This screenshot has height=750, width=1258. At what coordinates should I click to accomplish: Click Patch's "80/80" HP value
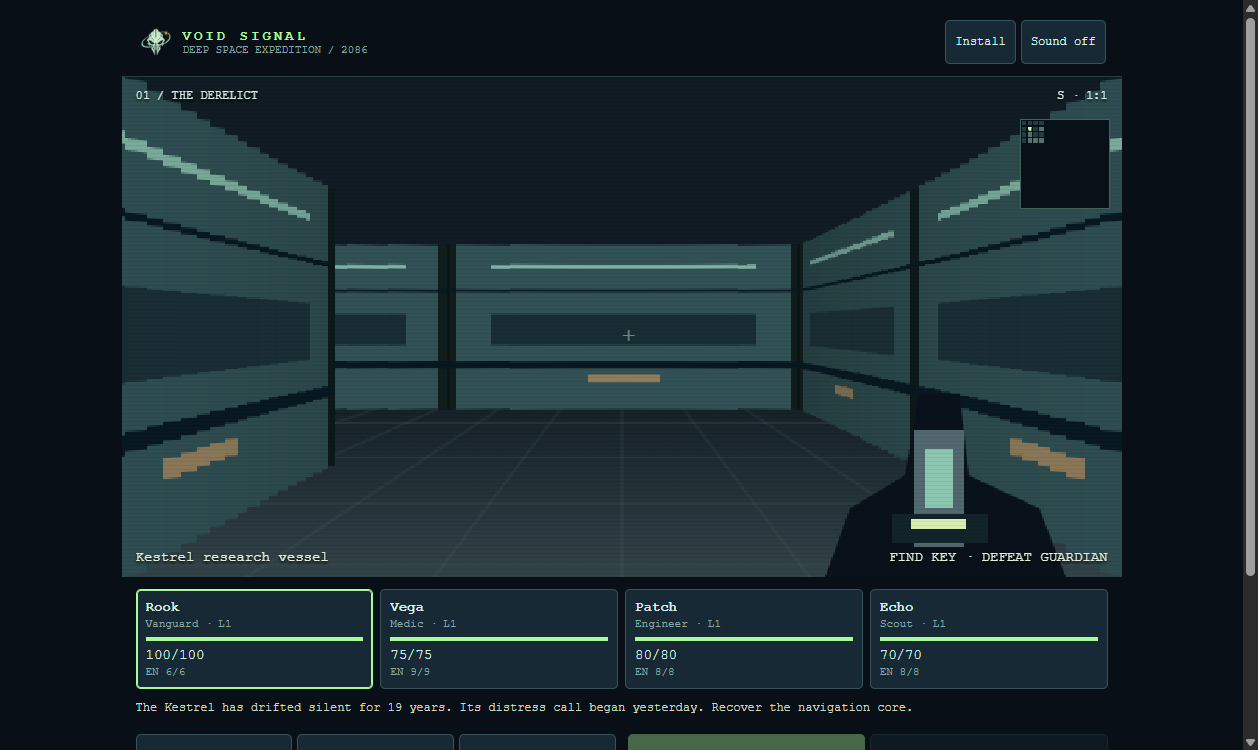656,655
